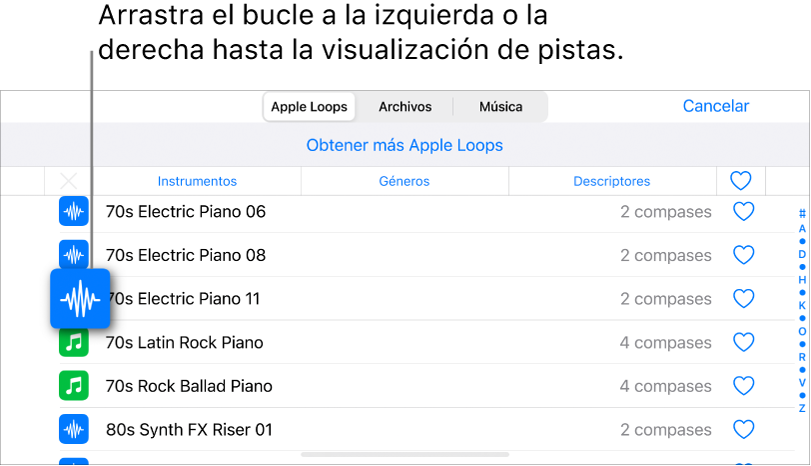
Task: Favorite the 70s Latin Rock Piano loop
Action: tap(743, 342)
